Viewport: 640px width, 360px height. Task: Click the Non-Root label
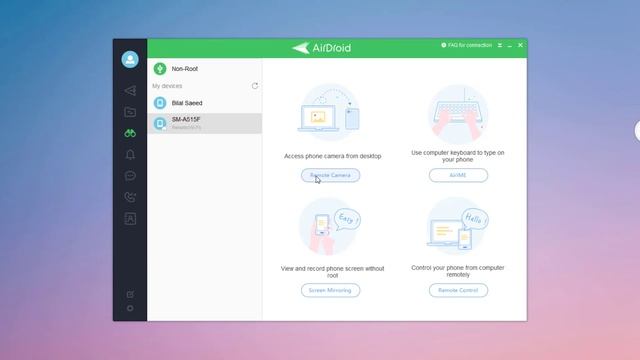(184, 69)
